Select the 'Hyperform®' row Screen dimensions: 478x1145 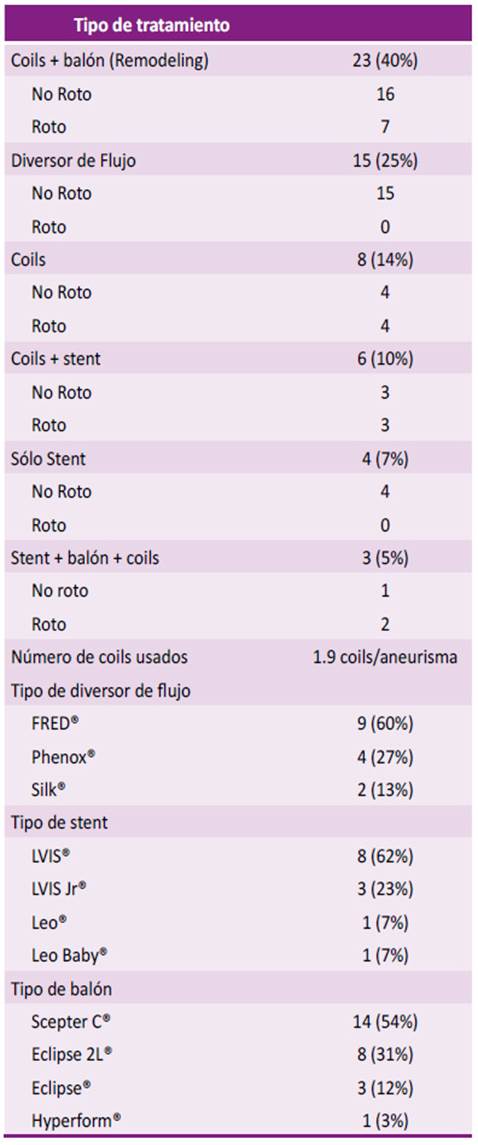click(x=239, y=1121)
